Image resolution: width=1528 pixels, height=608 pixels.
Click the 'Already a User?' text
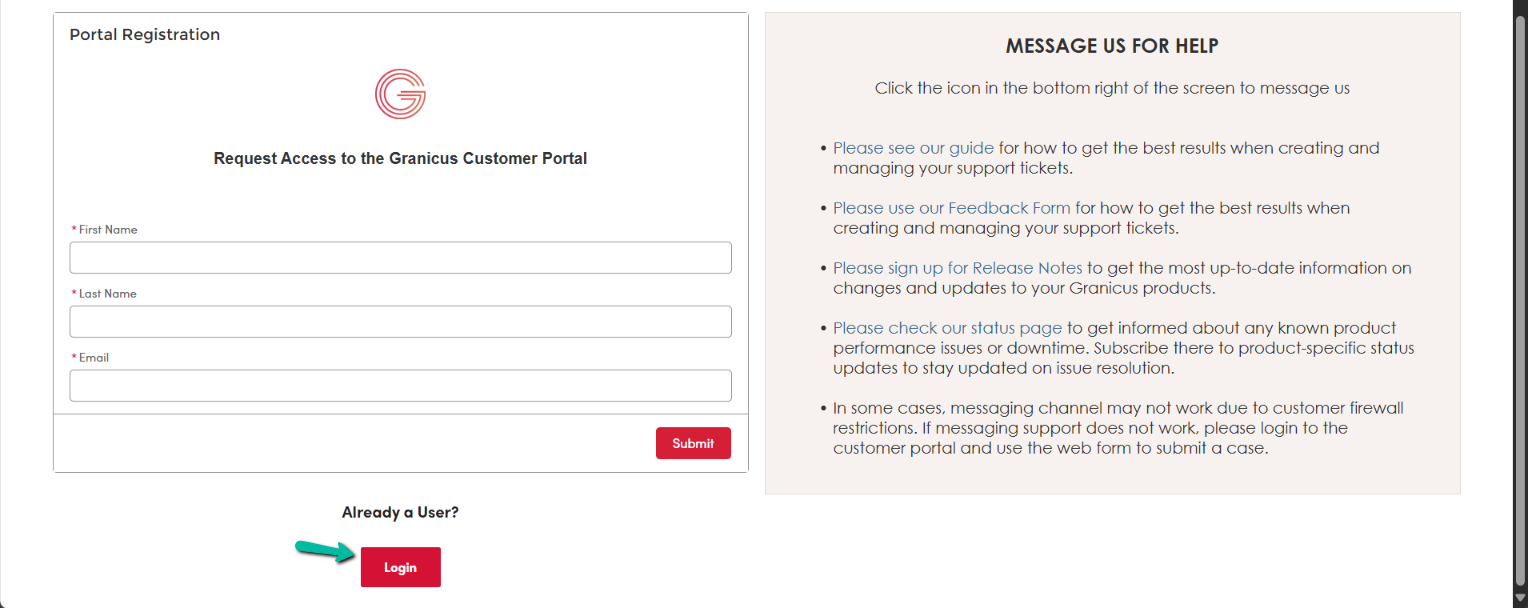tap(400, 512)
